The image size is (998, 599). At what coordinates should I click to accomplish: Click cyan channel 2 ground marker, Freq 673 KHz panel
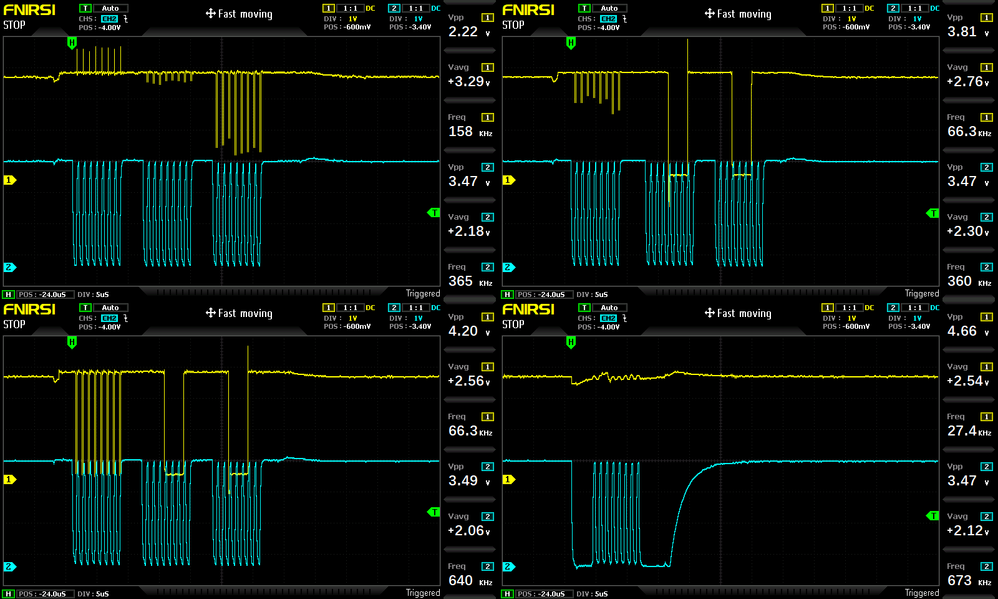(x=509, y=567)
